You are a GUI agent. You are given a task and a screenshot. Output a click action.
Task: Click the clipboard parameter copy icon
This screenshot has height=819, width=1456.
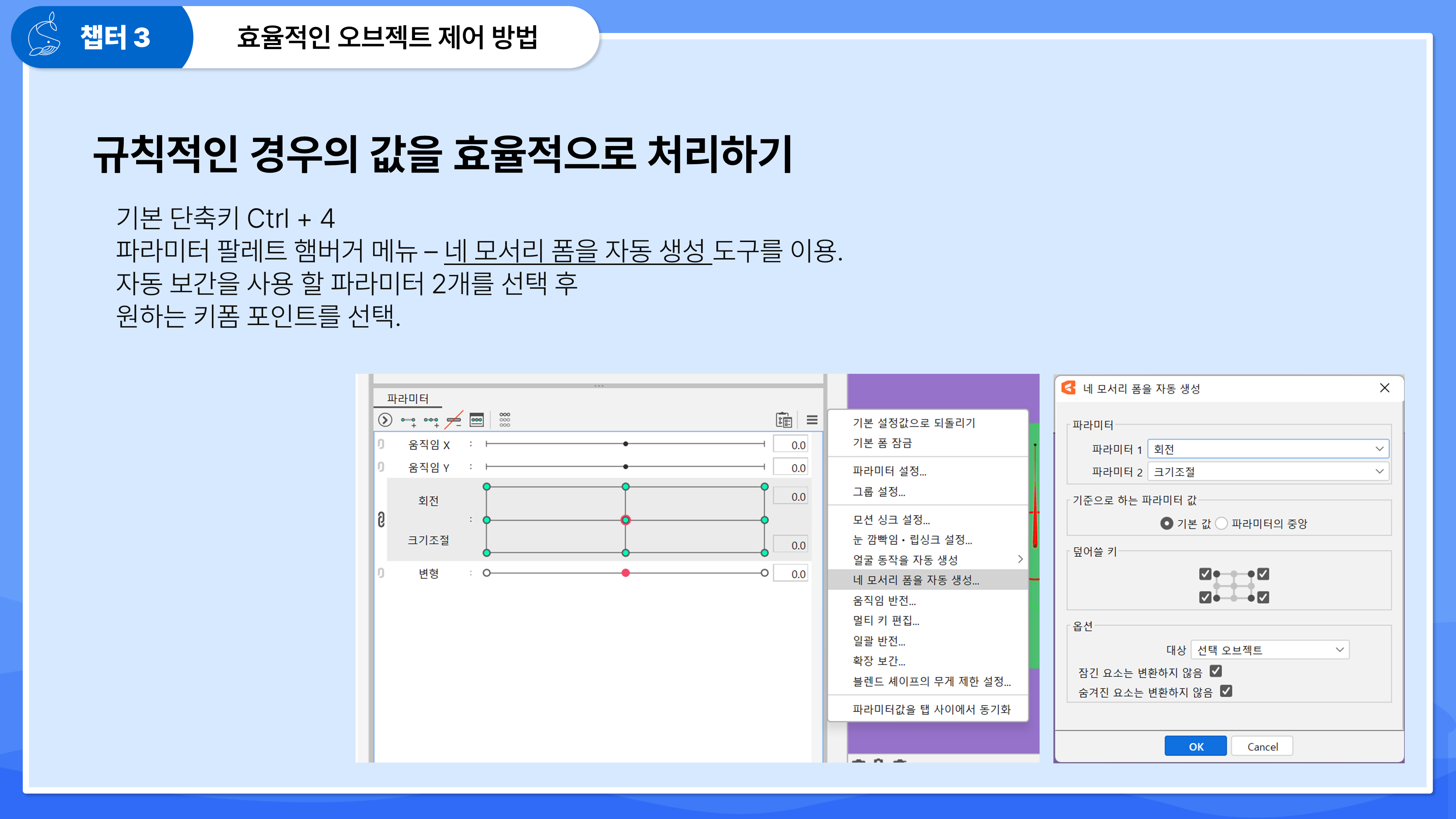coord(783,420)
